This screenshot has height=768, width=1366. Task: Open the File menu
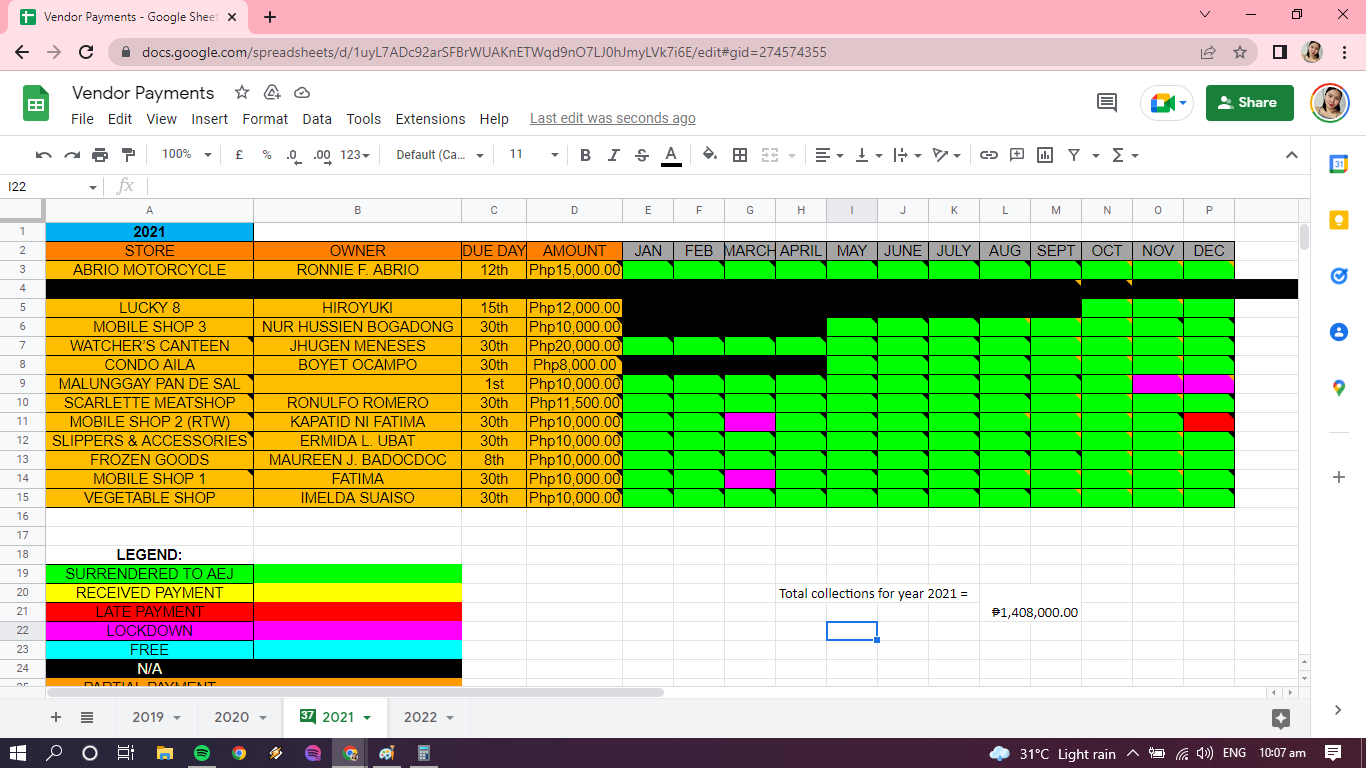[x=82, y=119]
